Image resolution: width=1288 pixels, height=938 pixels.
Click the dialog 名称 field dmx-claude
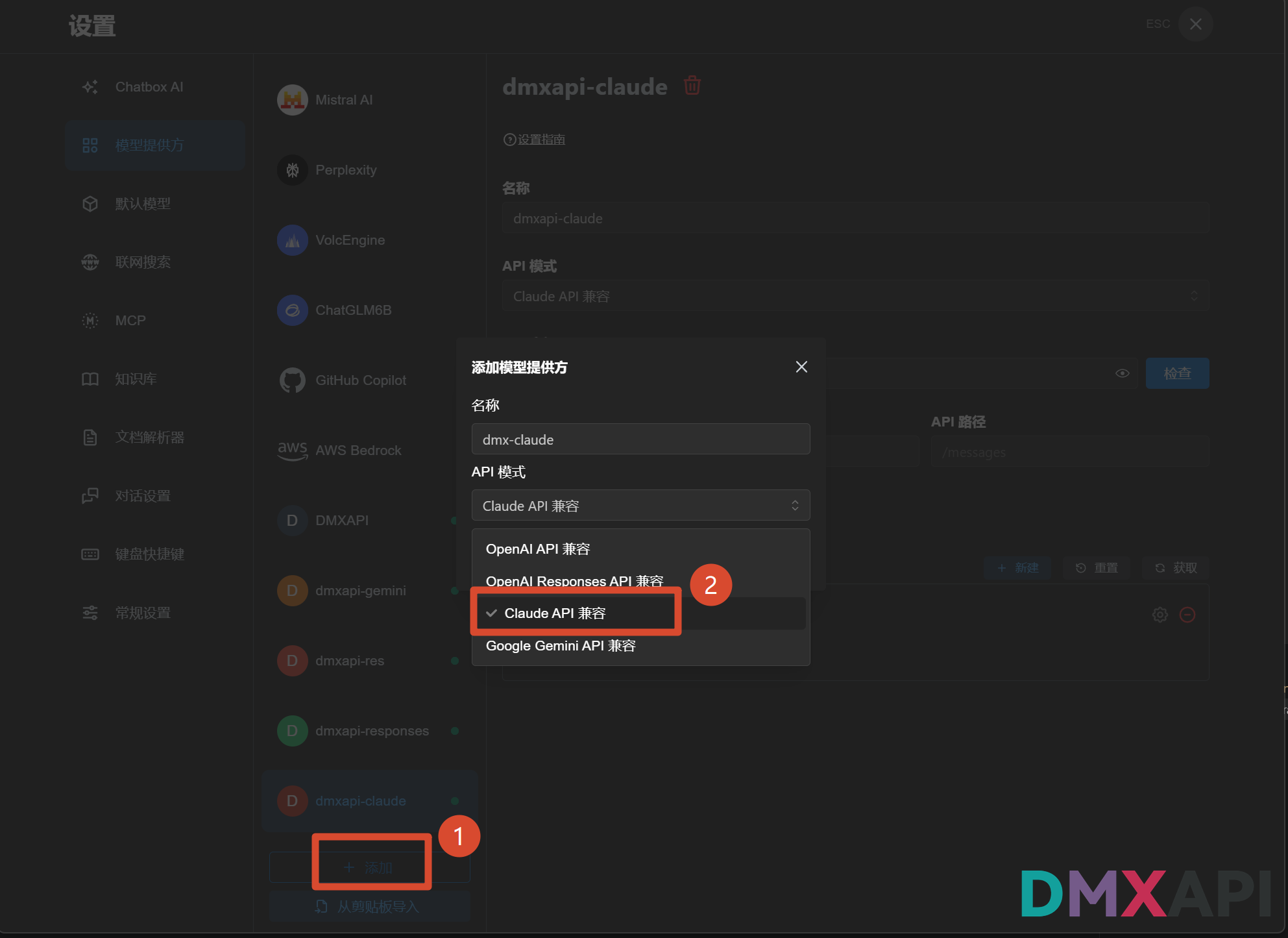pos(640,439)
